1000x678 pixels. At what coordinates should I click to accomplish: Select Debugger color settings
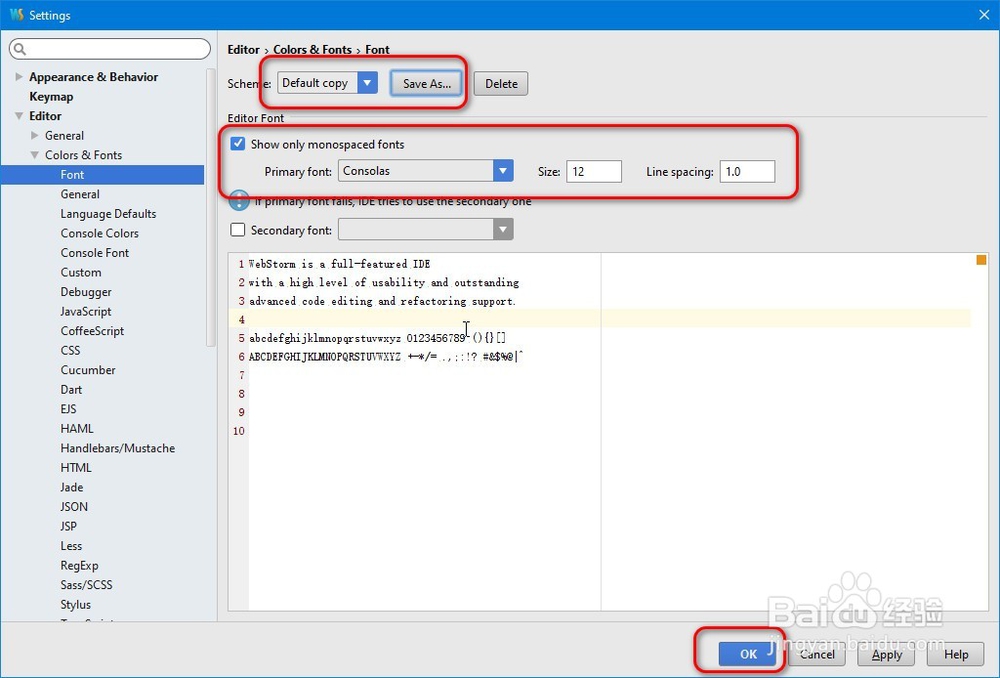point(86,292)
